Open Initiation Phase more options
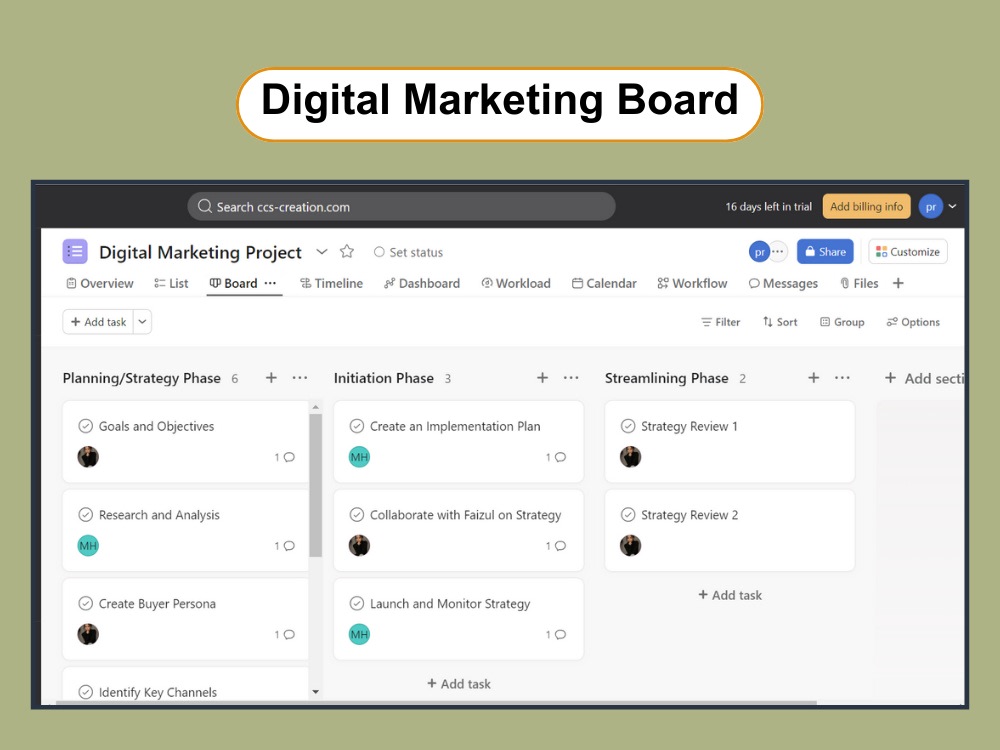1000x750 pixels. point(571,378)
